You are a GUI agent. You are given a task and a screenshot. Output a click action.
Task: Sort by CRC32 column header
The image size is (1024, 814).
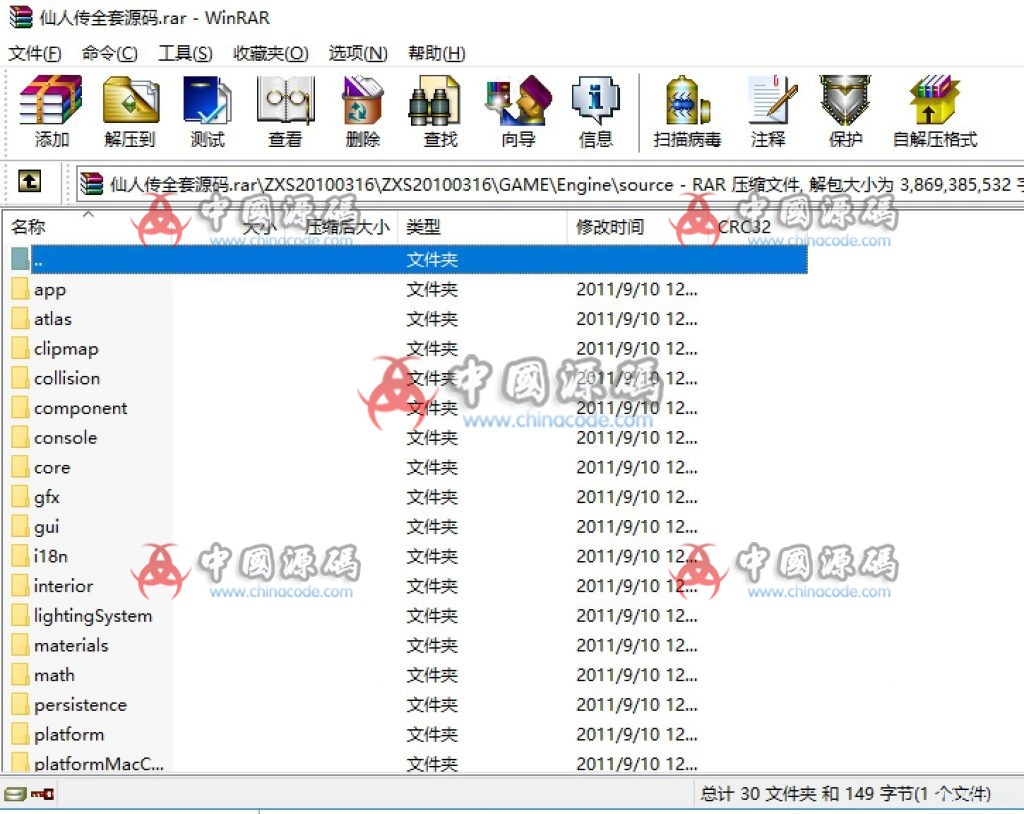[744, 227]
